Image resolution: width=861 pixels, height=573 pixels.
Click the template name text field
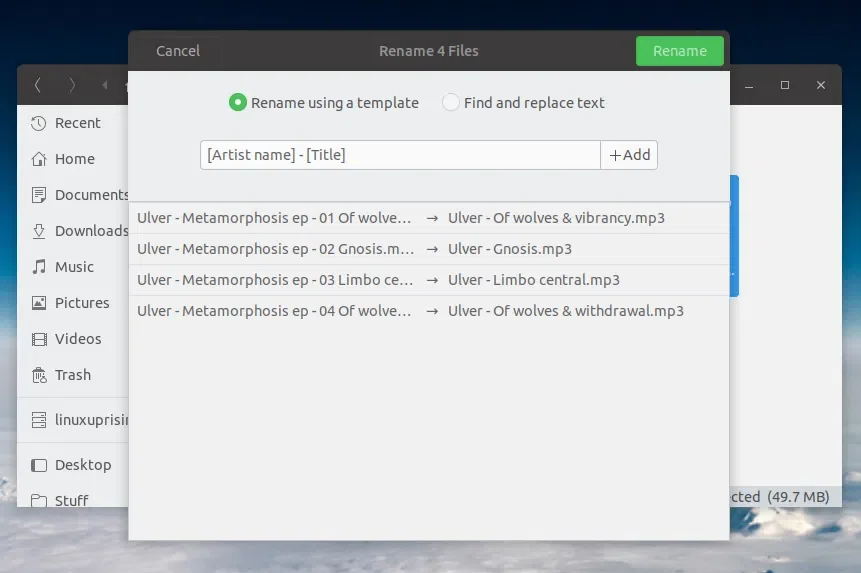pyautogui.click(x=400, y=155)
